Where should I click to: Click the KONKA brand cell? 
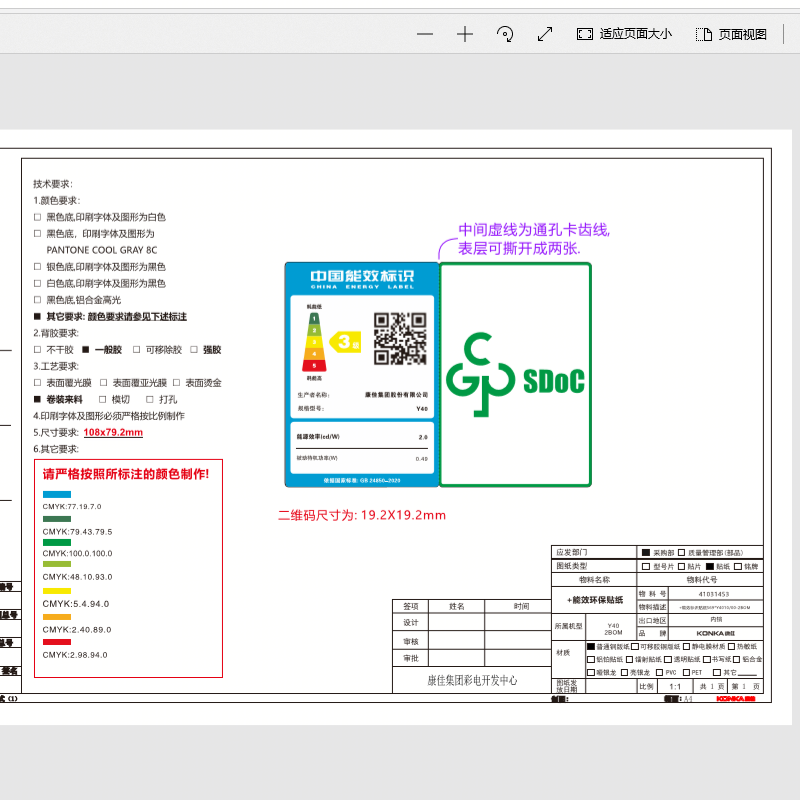[716, 633]
